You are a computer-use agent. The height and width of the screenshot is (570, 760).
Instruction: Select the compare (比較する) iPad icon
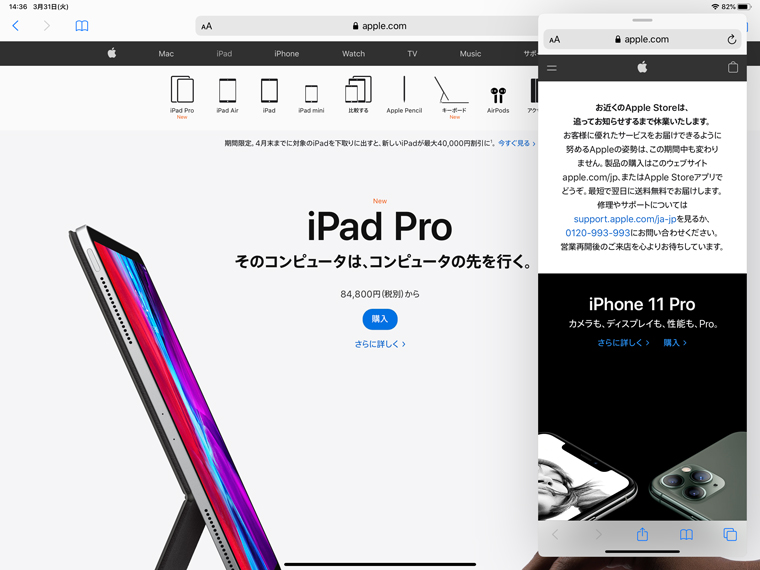pyautogui.click(x=358, y=95)
